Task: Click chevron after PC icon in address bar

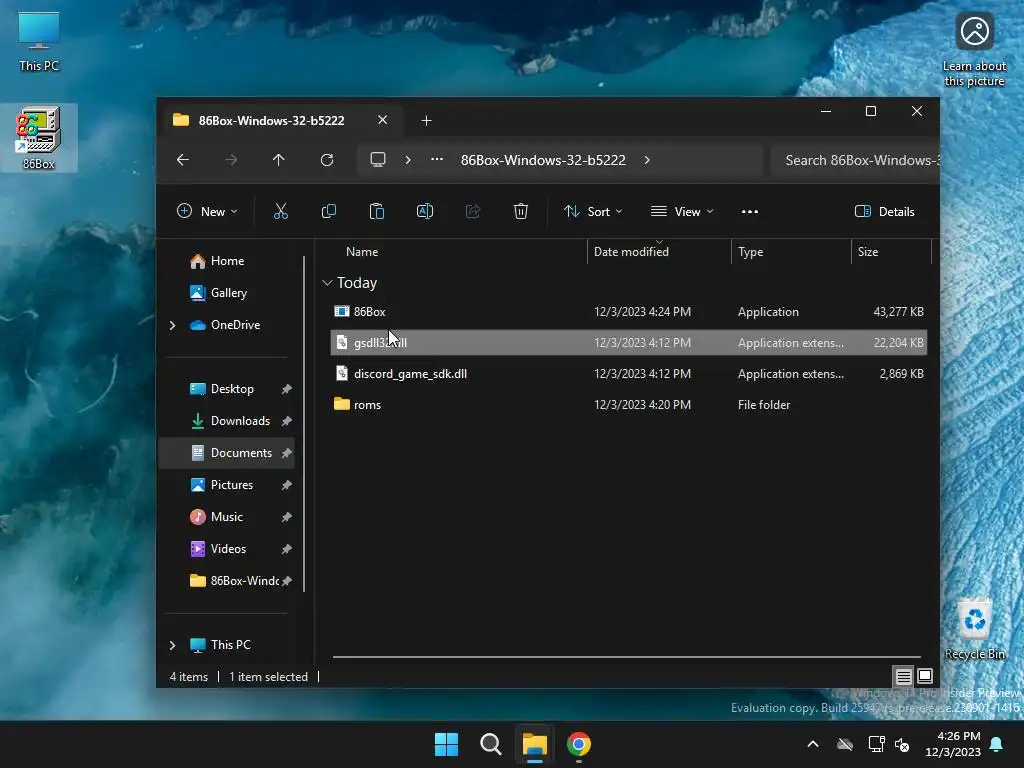Action: [408, 160]
